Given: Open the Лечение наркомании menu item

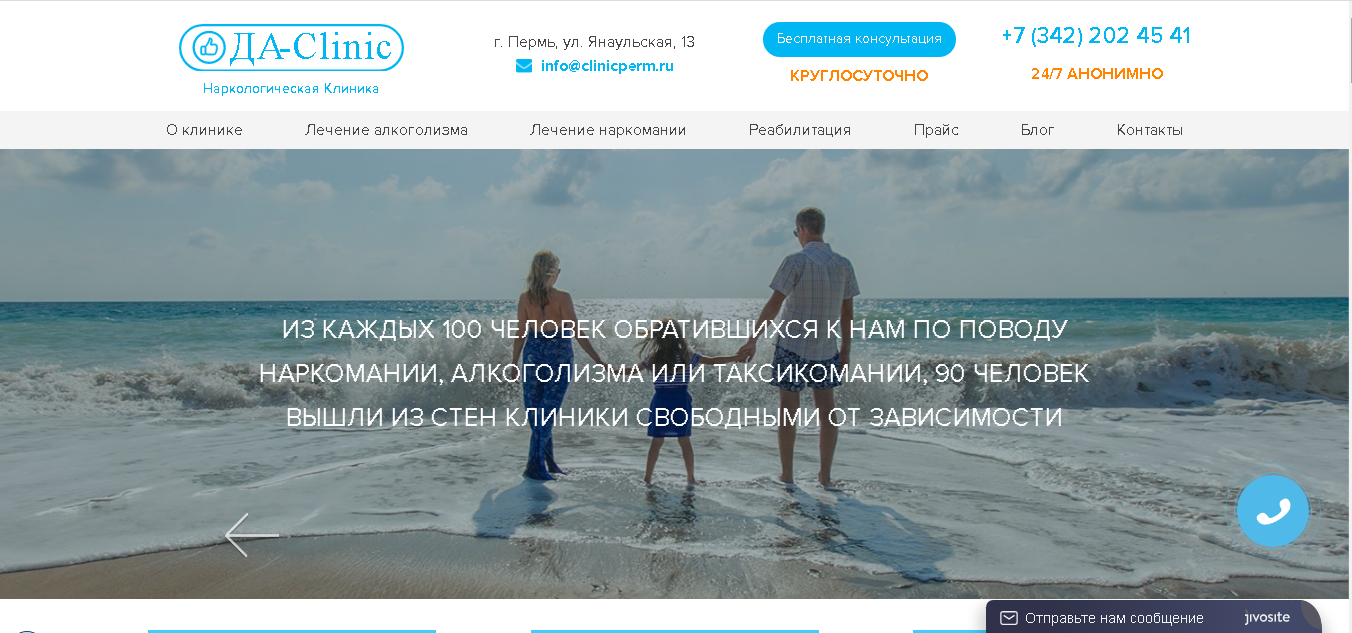Looking at the screenshot, I should 608,130.
